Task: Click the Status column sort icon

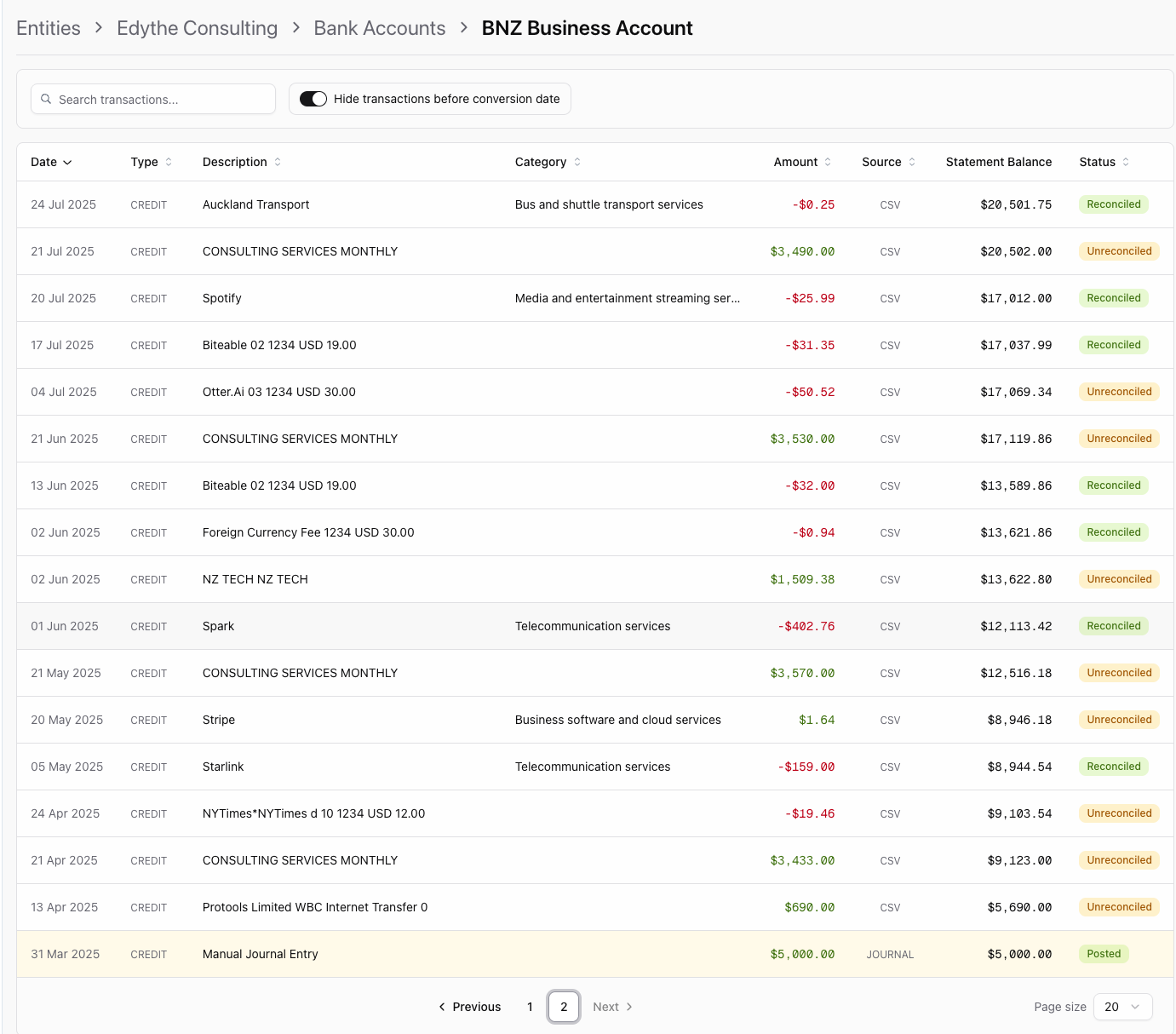Action: point(1126,162)
